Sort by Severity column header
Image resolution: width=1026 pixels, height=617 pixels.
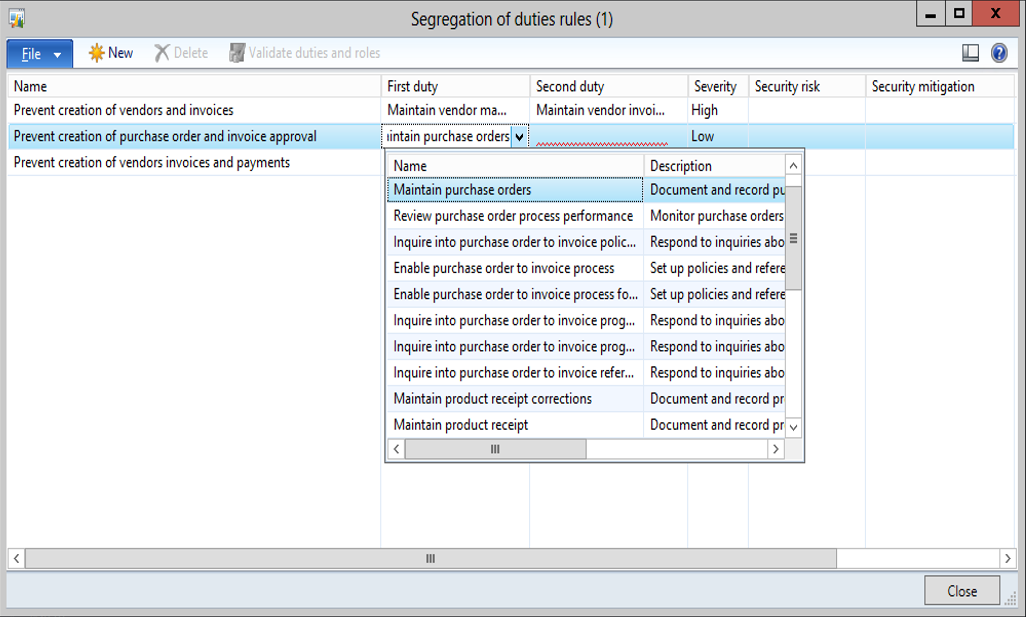tap(715, 87)
